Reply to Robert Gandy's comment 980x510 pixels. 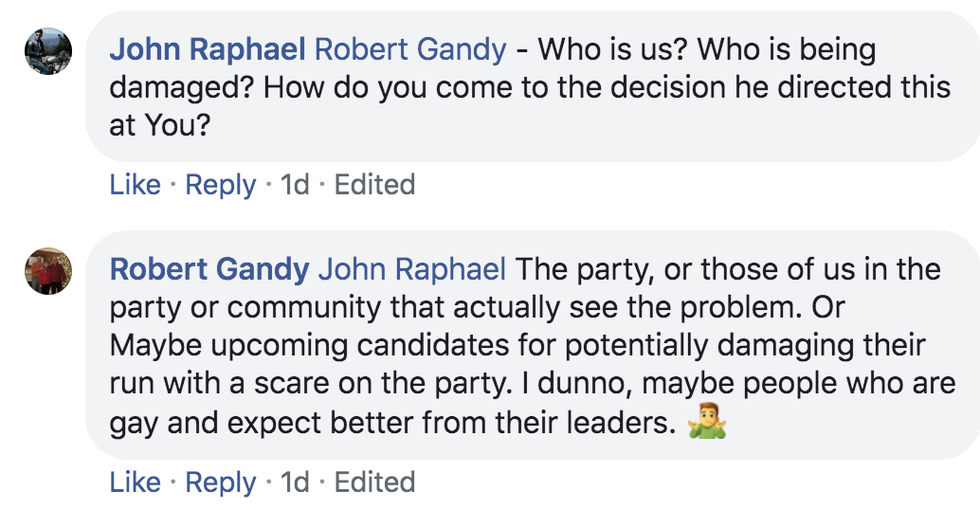coord(221,483)
